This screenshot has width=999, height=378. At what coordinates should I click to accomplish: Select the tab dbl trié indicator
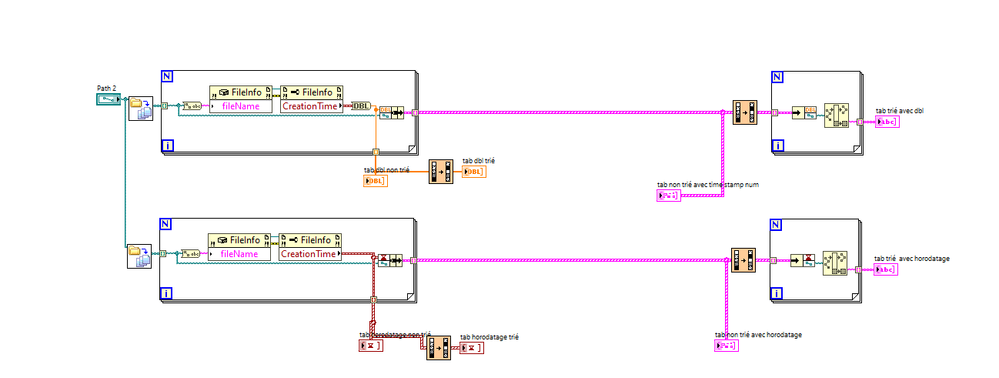(474, 172)
